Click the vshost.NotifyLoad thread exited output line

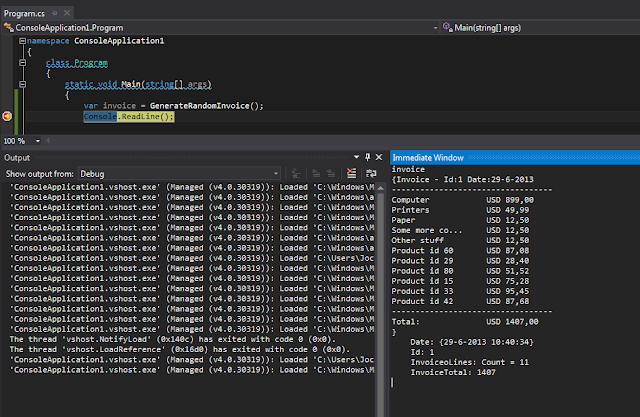click(x=172, y=339)
